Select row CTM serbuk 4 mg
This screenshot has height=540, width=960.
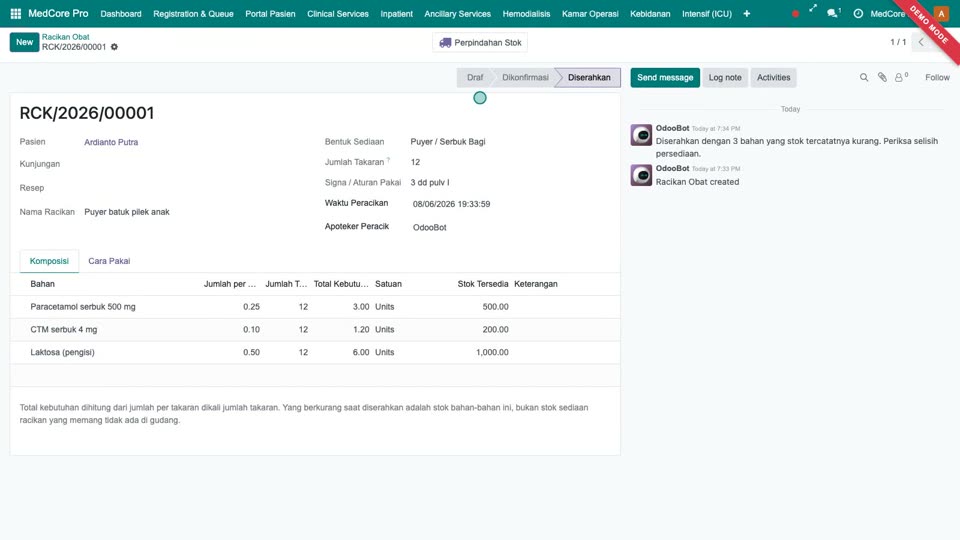point(315,329)
